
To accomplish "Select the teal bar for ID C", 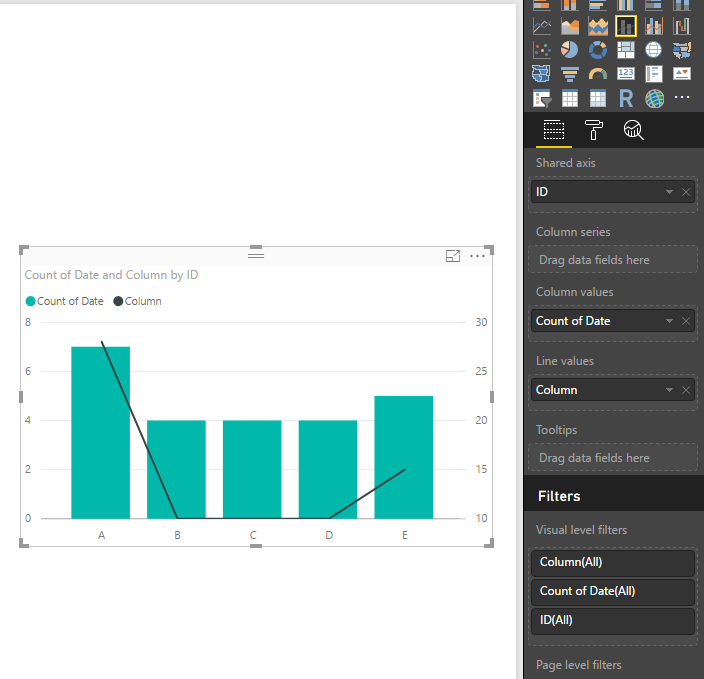I will point(252,470).
